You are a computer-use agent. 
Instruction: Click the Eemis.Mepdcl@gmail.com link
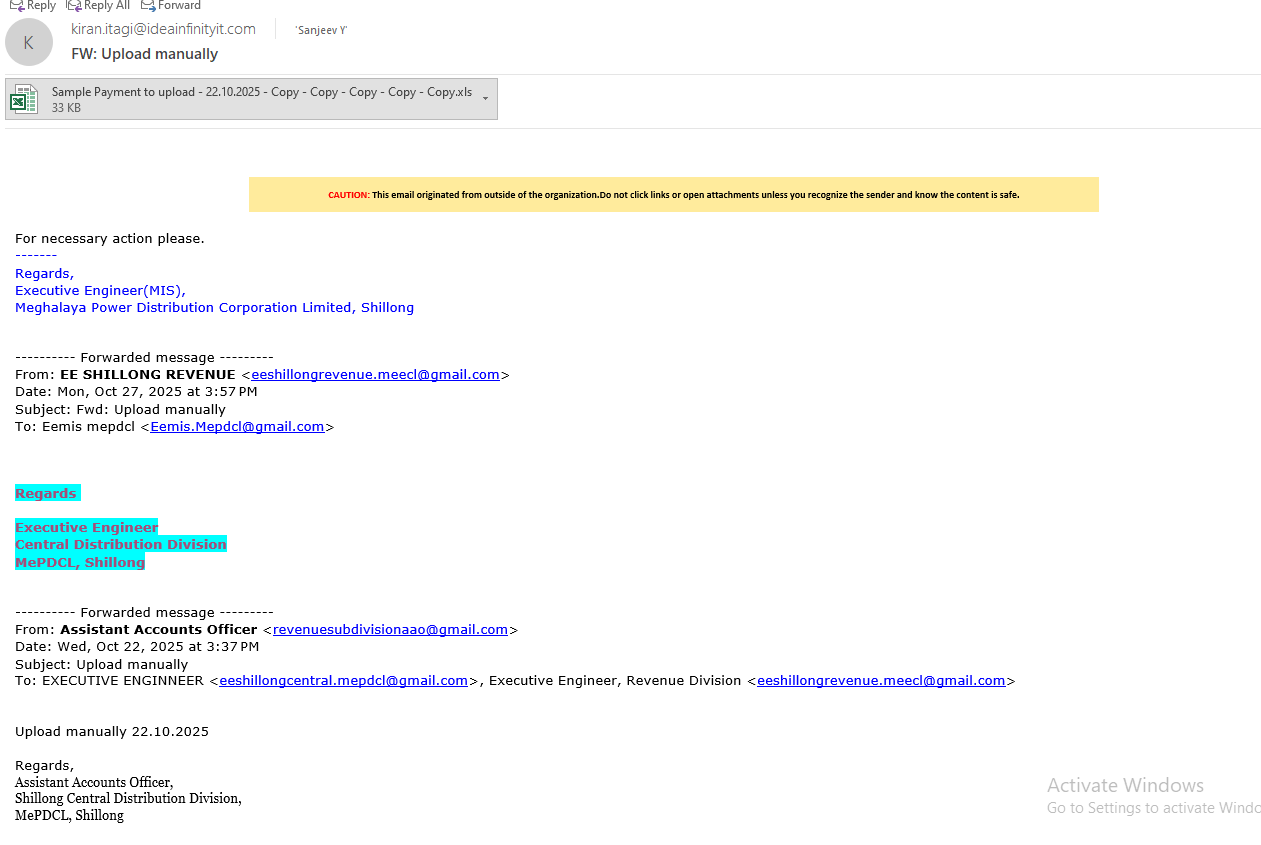tap(237, 426)
